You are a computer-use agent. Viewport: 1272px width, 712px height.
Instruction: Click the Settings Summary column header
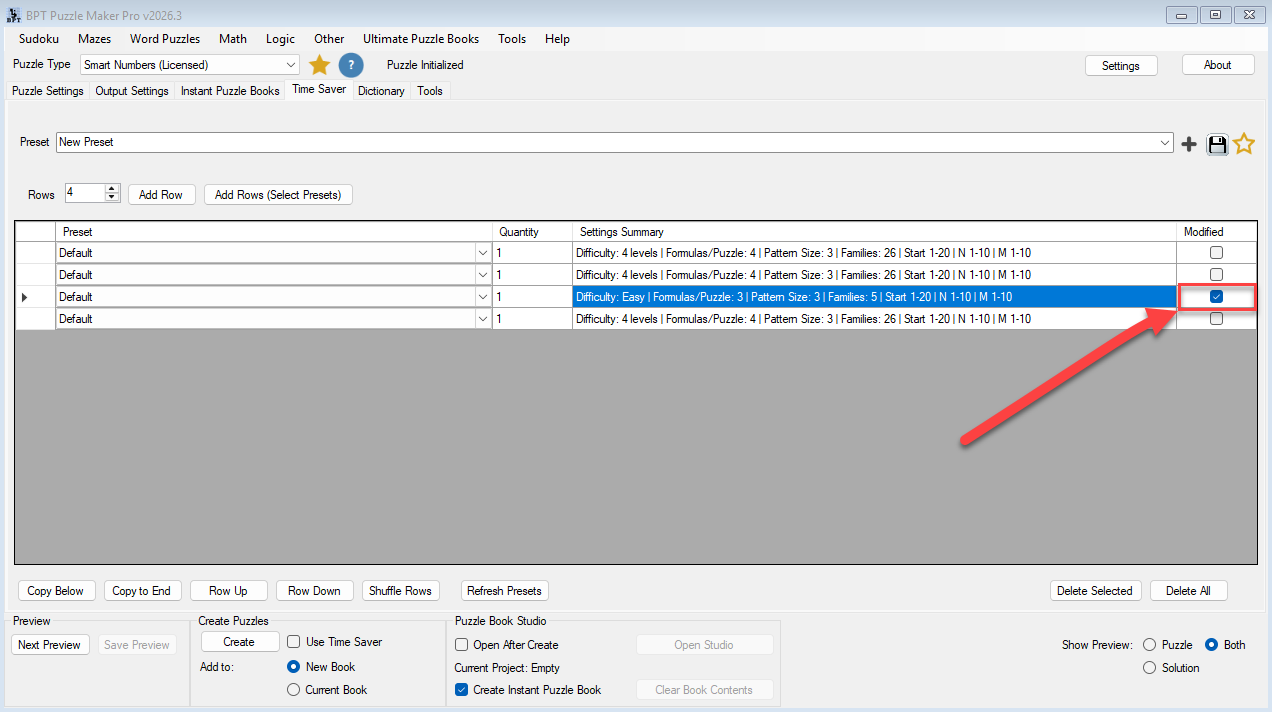tap(874, 232)
